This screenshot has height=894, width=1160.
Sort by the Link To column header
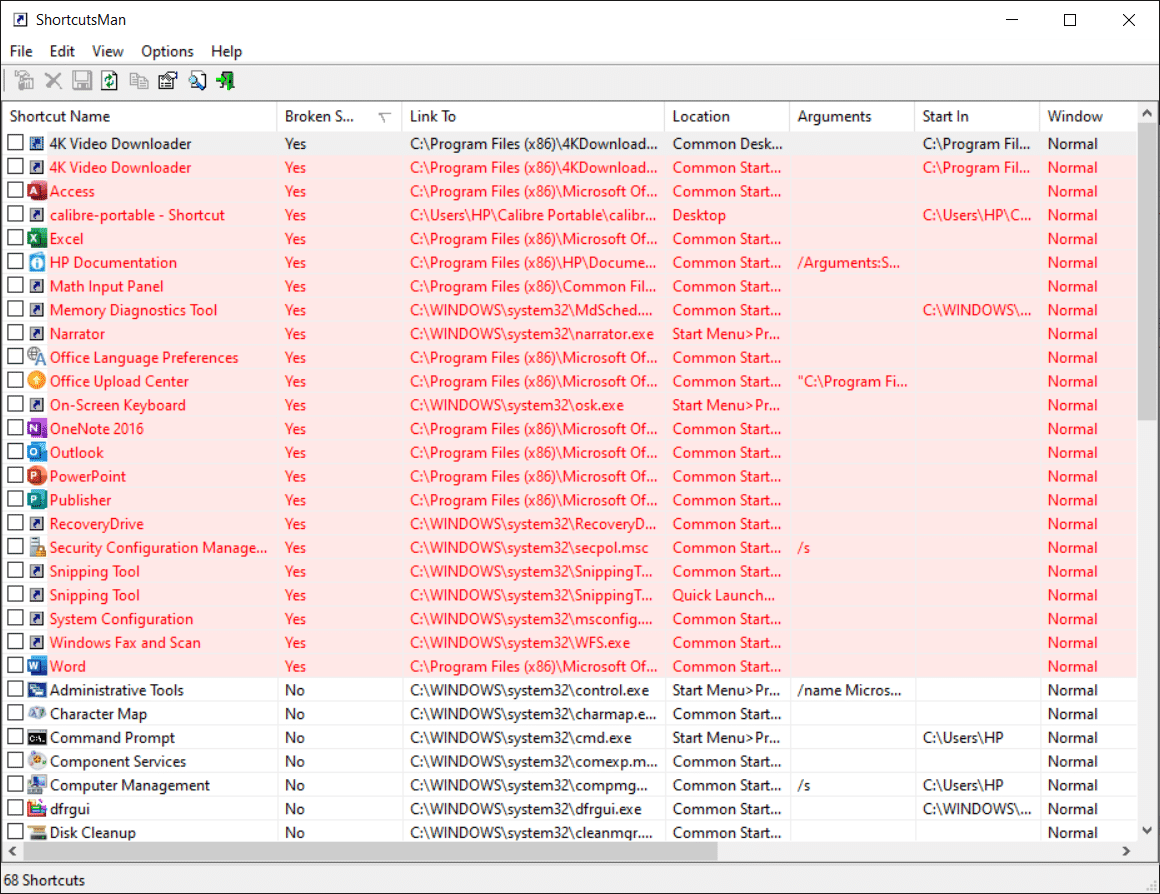click(533, 116)
